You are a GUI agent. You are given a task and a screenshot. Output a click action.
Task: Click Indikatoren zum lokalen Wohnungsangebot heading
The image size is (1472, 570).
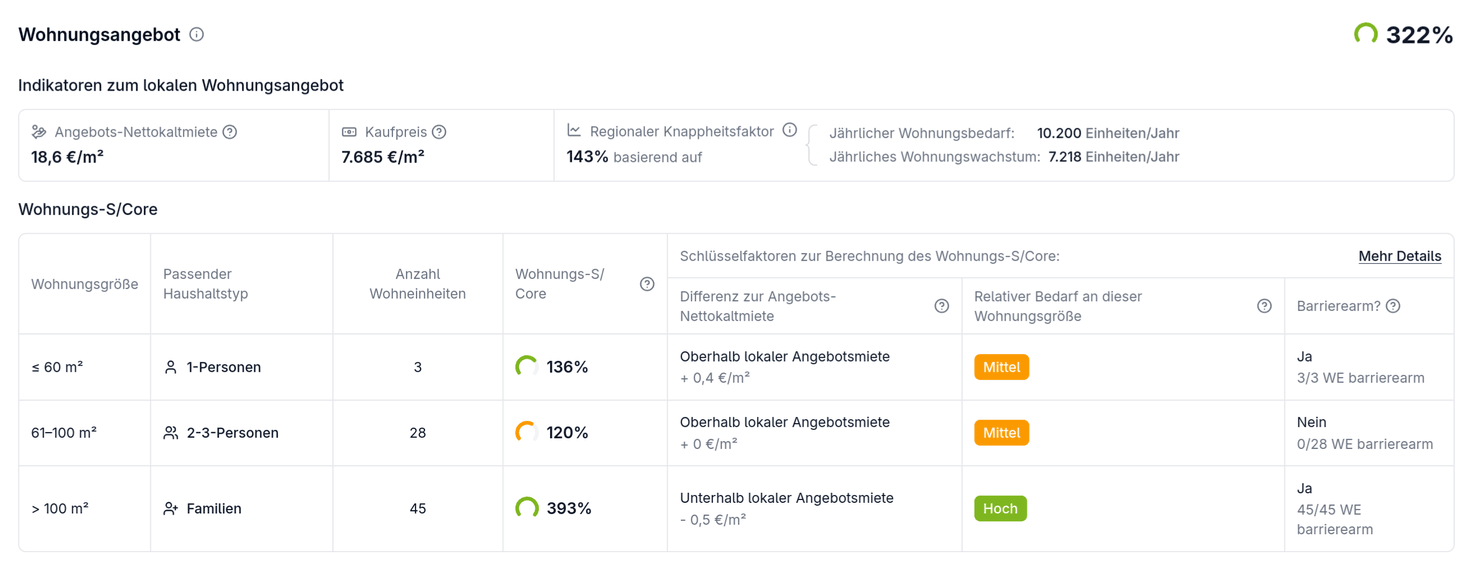coord(181,86)
